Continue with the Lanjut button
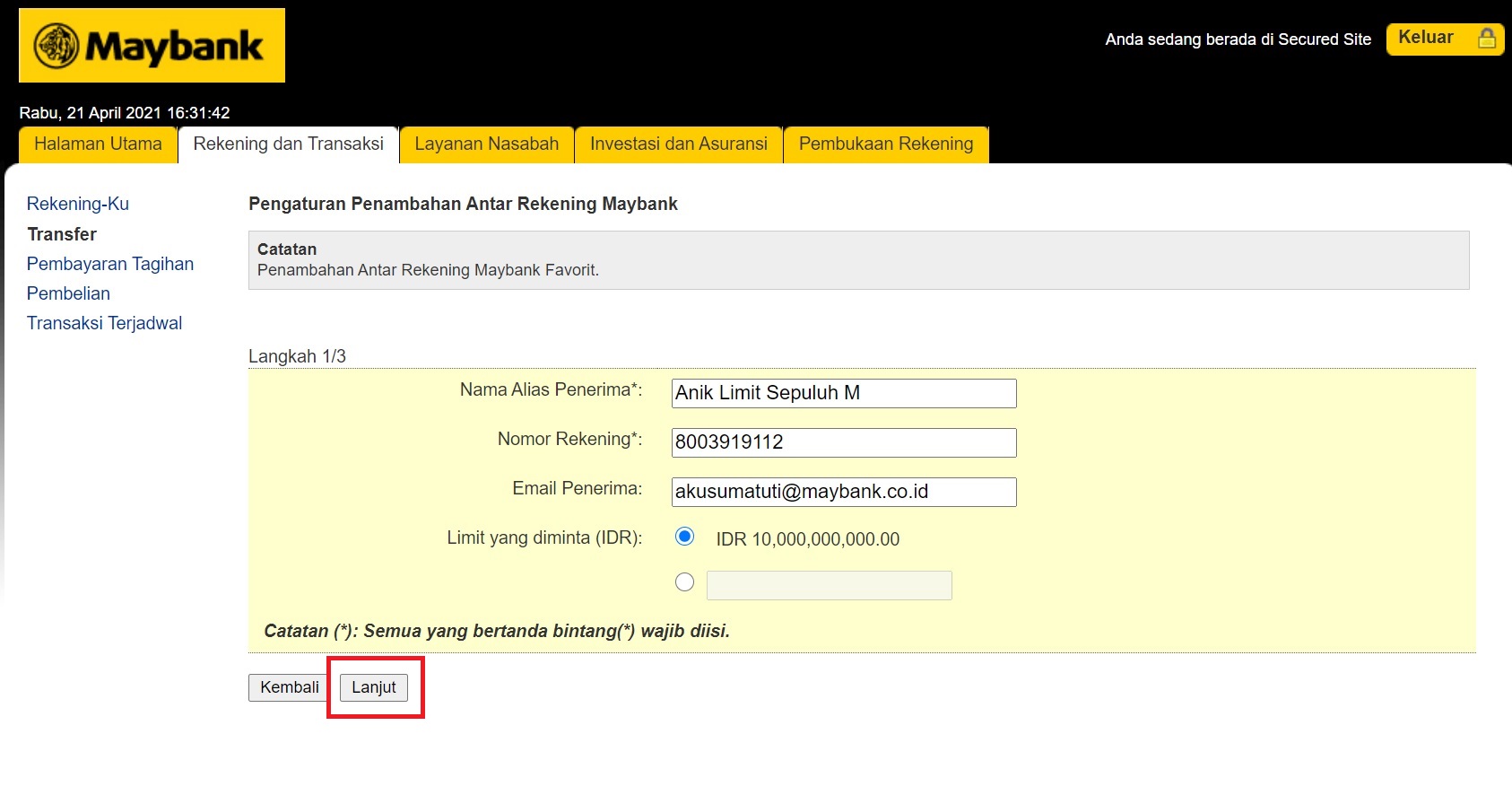 pyautogui.click(x=373, y=687)
